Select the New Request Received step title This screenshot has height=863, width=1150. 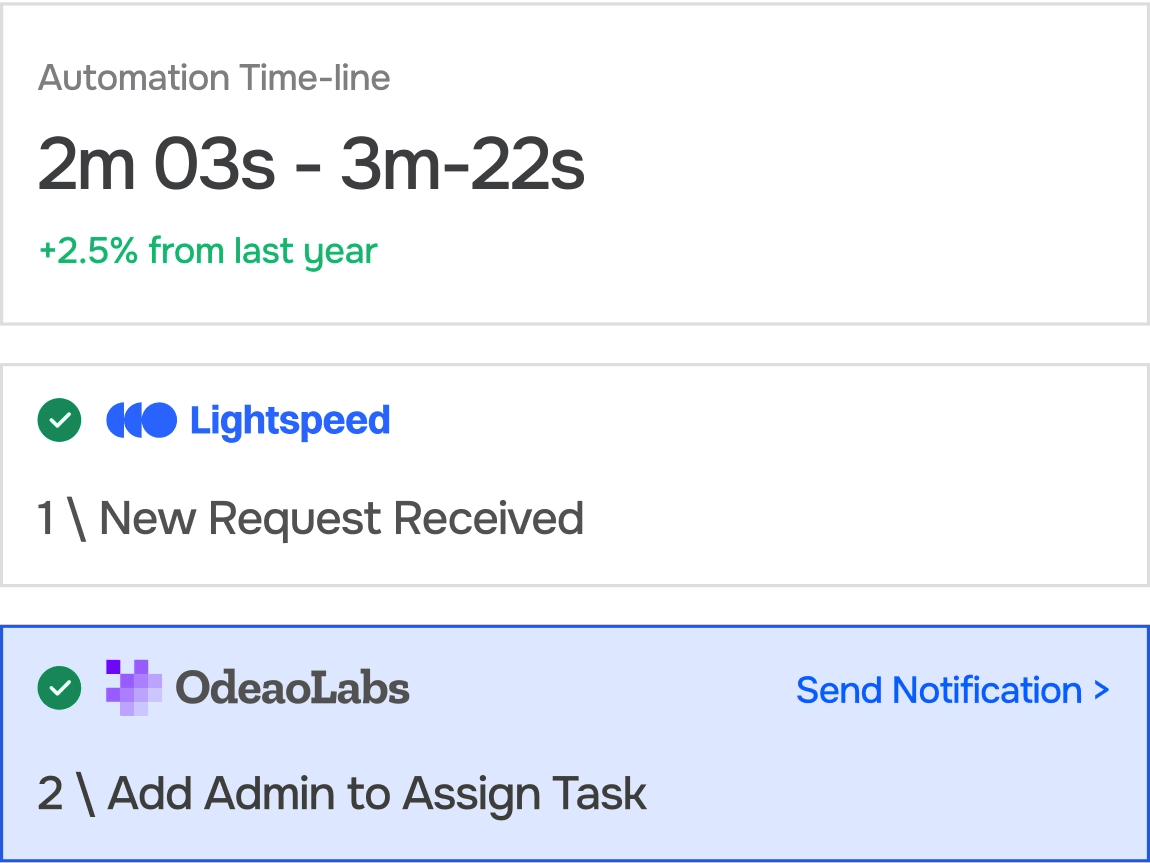coord(341,519)
